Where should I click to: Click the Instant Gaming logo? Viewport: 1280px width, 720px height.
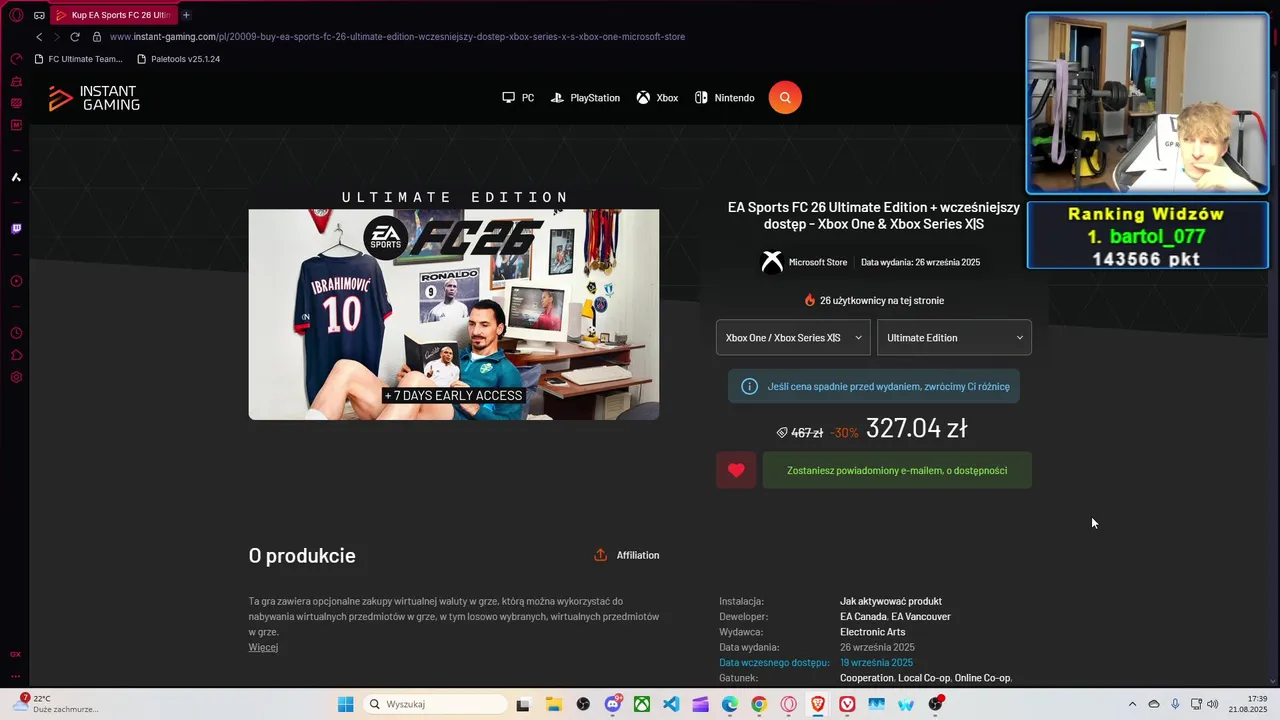[94, 98]
